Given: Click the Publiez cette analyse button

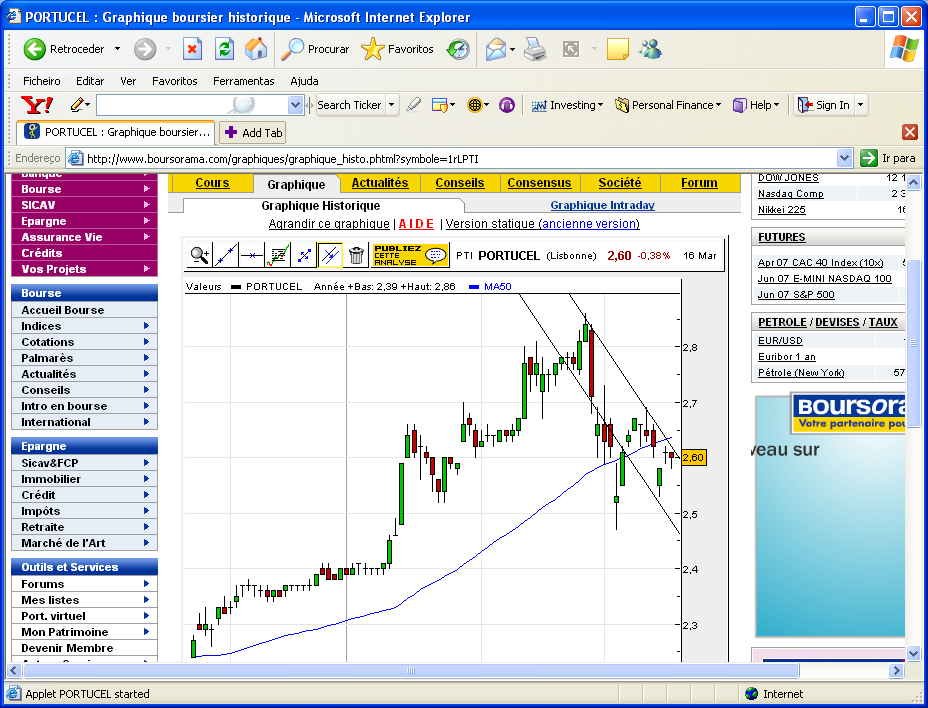Looking at the screenshot, I should point(410,256).
